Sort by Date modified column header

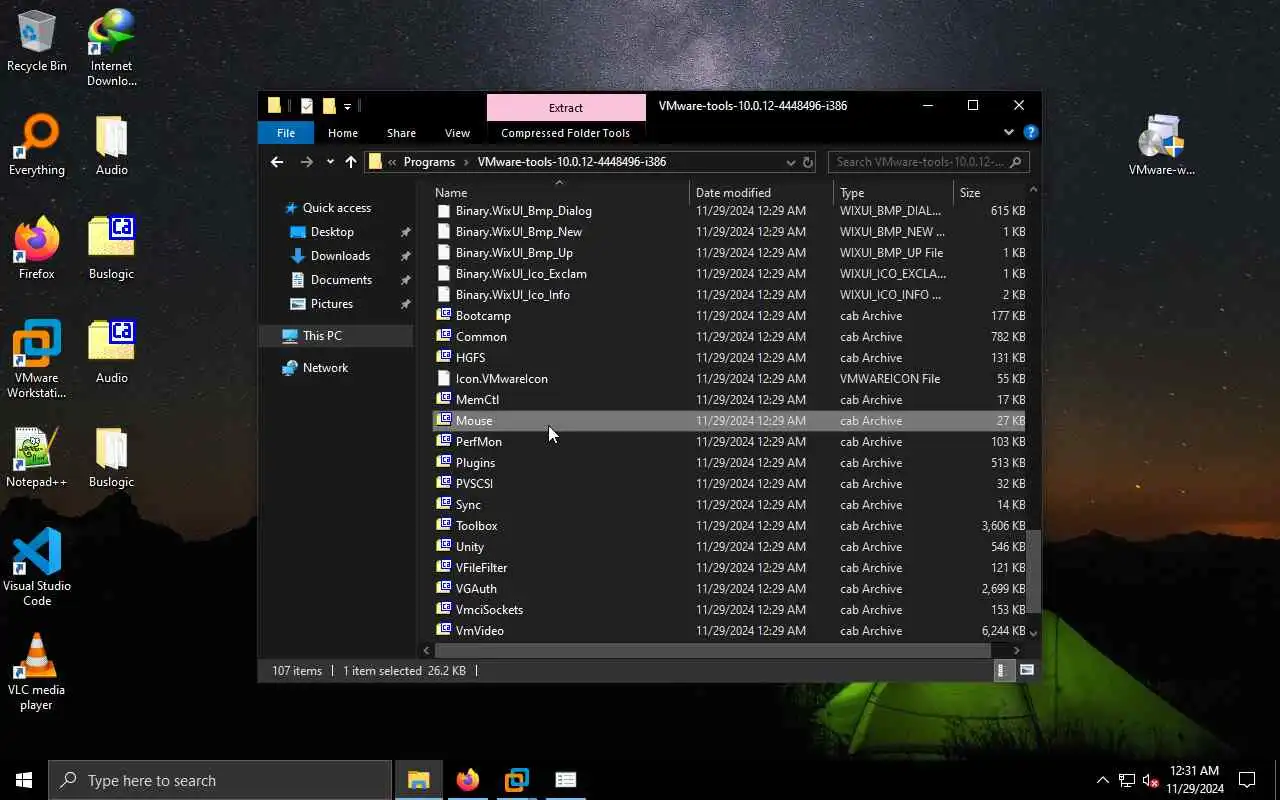761,192
